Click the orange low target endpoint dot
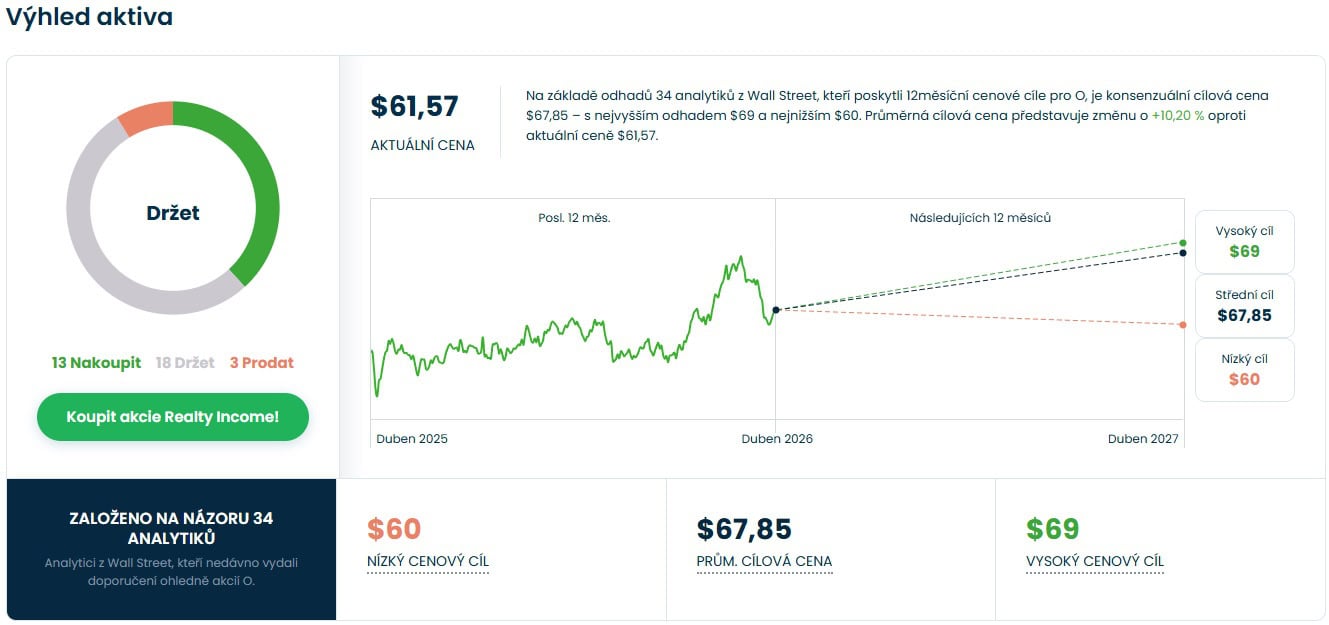The image size is (1329, 625). point(1183,325)
